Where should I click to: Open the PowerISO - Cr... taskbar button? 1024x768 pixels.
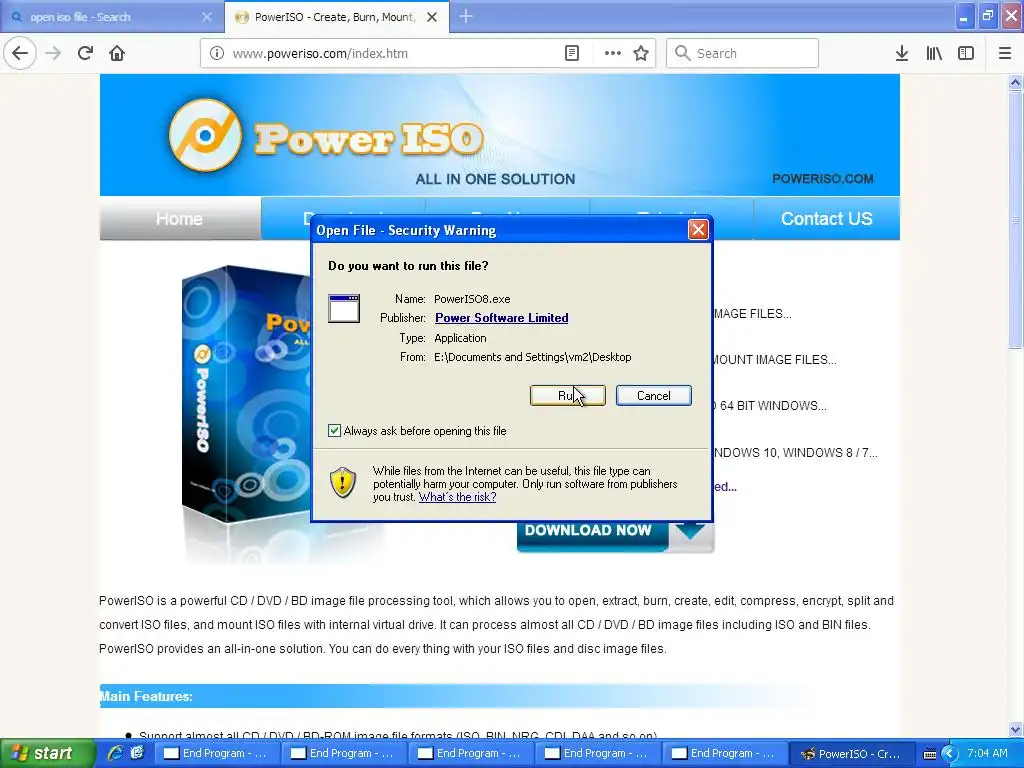(x=852, y=754)
